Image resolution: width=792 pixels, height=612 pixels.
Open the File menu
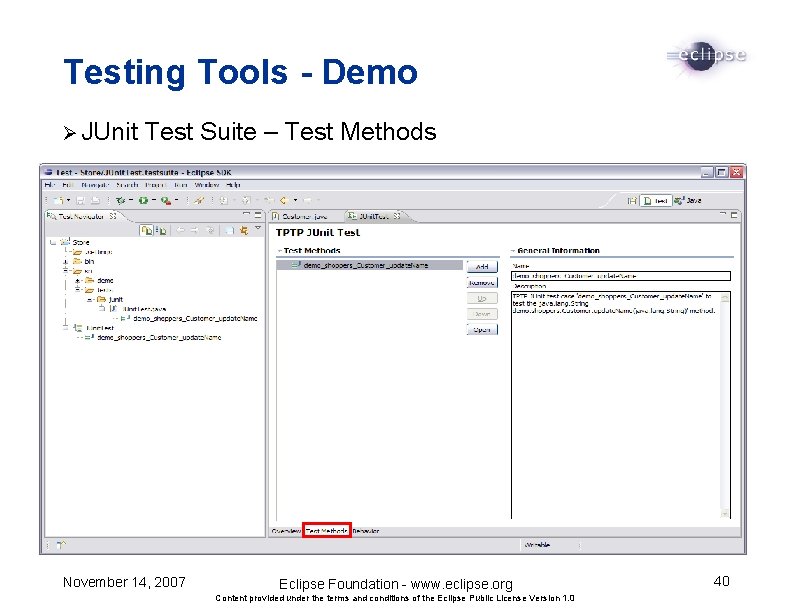(50, 185)
